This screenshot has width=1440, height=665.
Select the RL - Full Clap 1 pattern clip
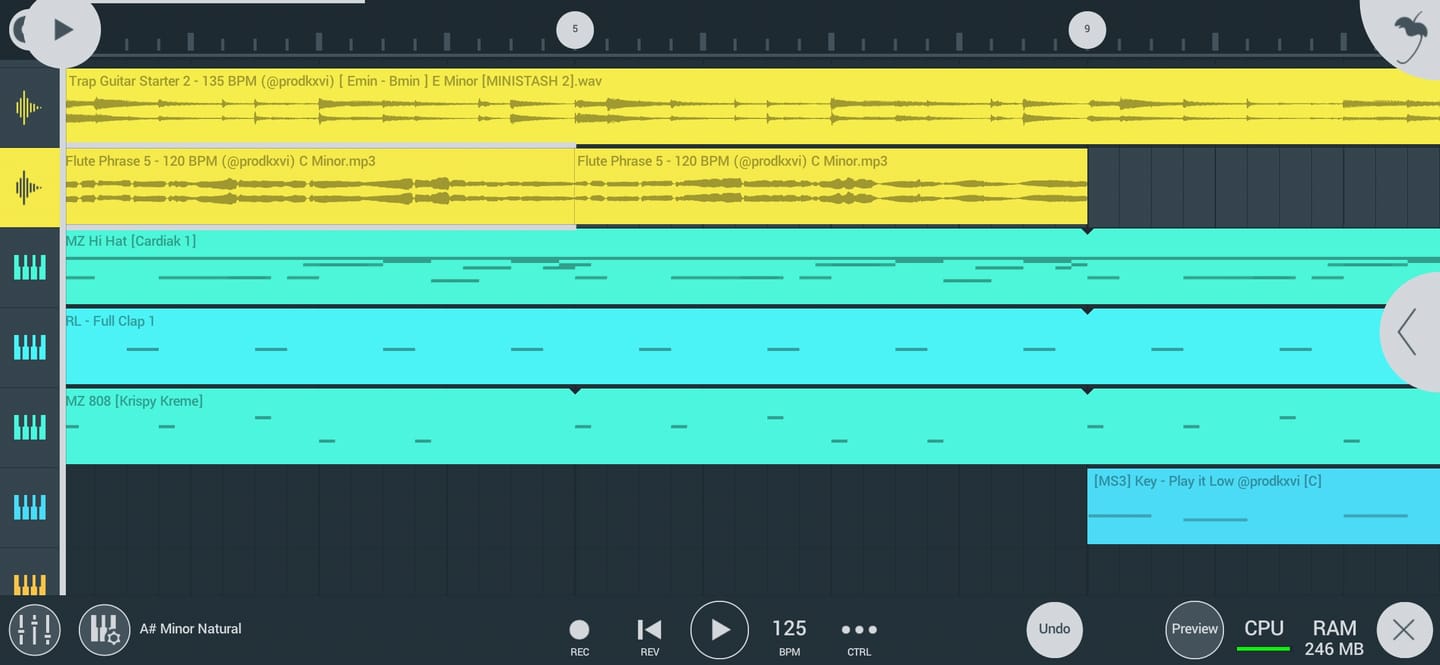click(x=753, y=347)
